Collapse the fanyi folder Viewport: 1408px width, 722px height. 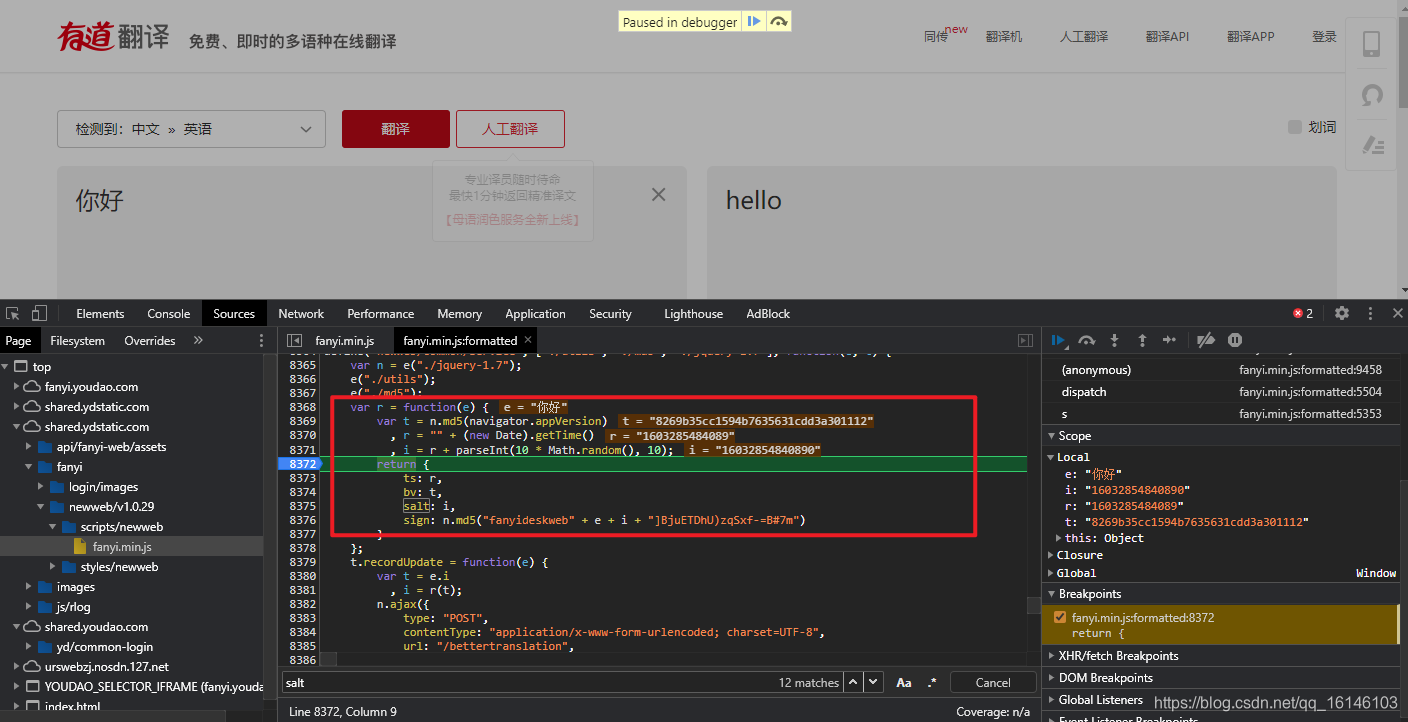tap(30, 467)
